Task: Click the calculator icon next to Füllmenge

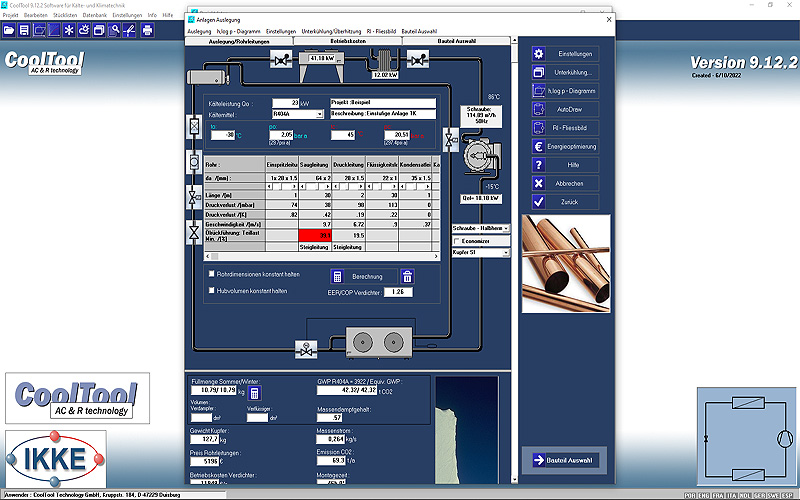Action: [x=254, y=393]
